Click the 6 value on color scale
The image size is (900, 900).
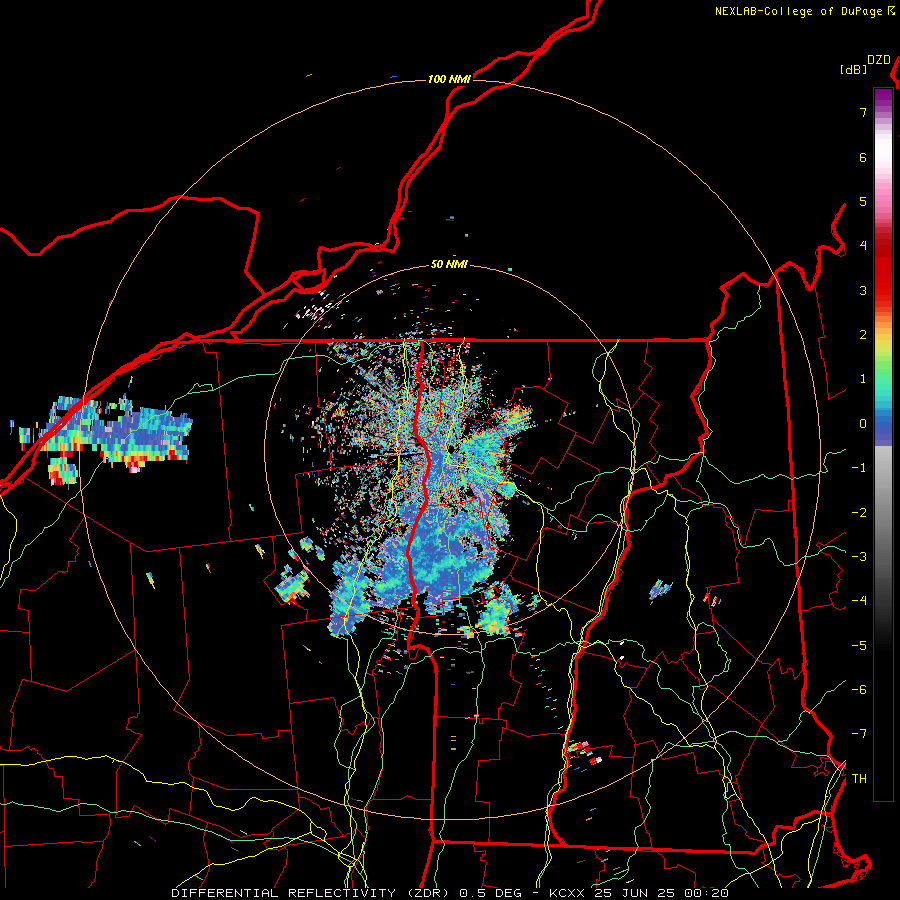pyautogui.click(x=863, y=157)
